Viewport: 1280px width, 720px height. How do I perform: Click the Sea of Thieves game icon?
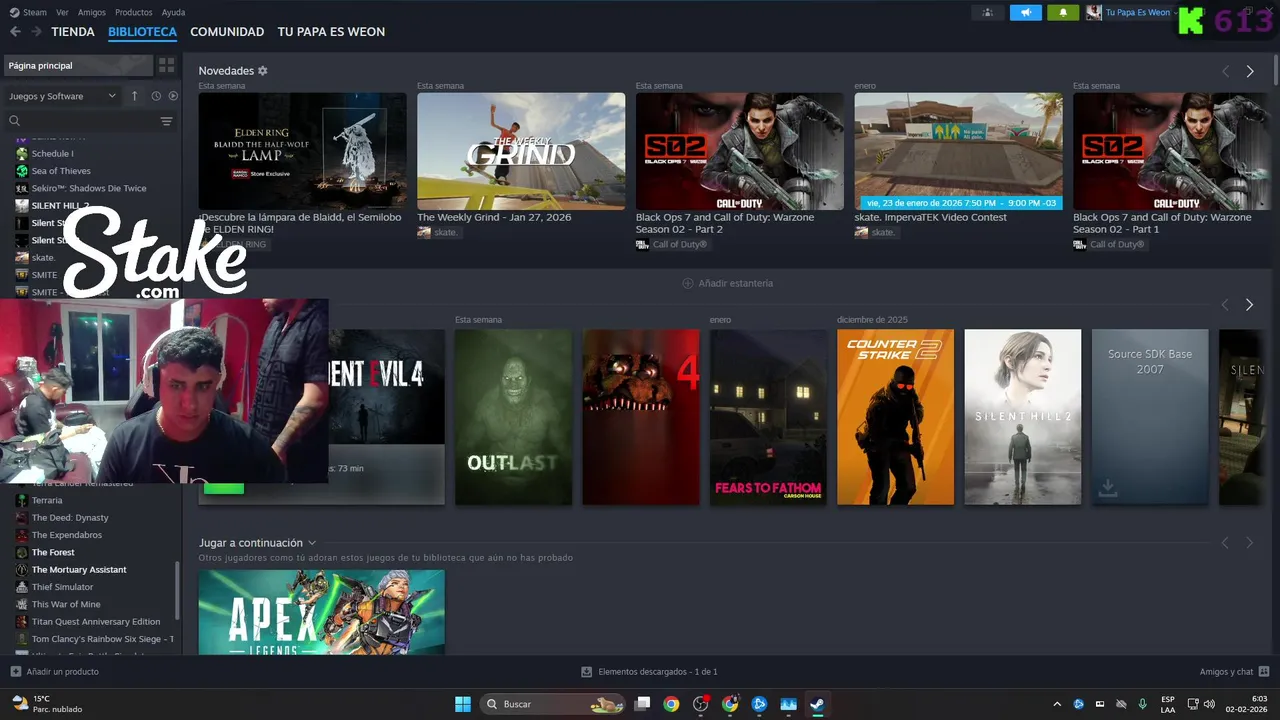[22, 171]
